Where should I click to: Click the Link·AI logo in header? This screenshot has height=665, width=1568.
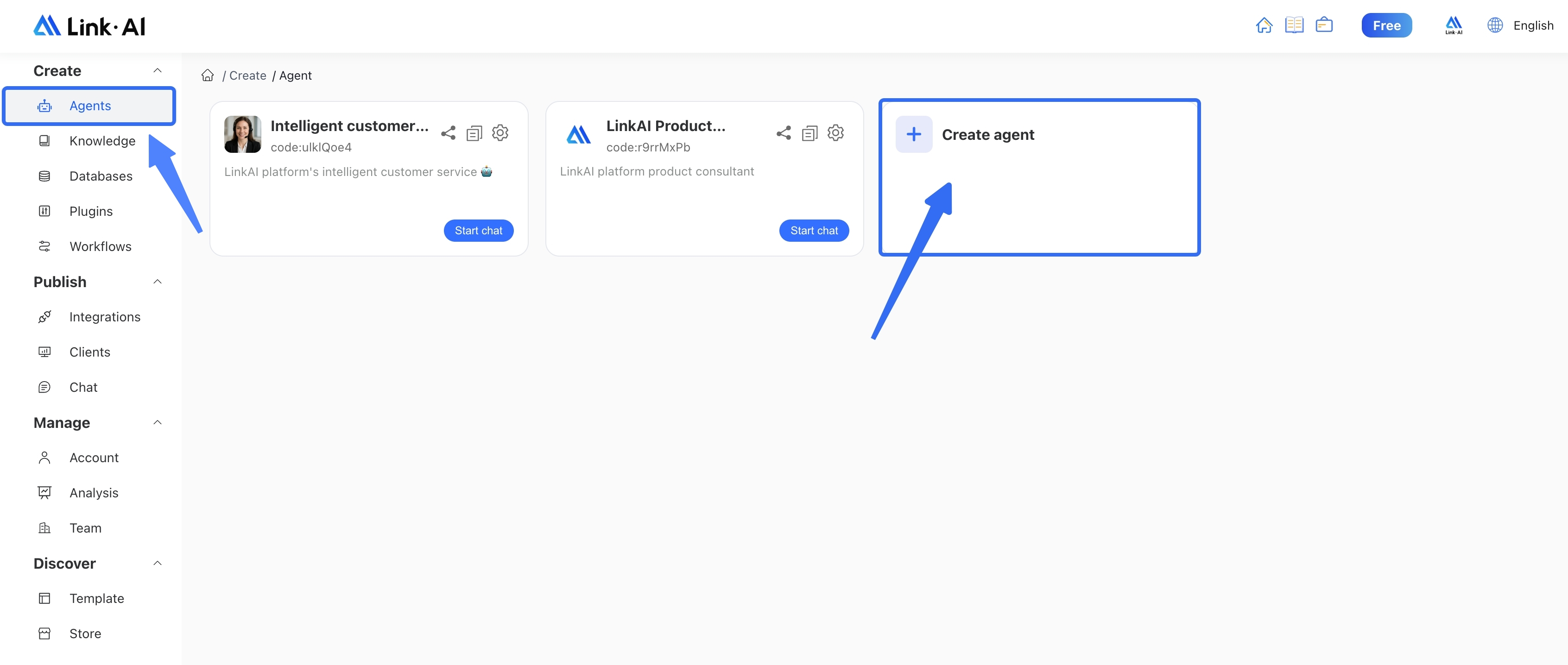click(89, 26)
